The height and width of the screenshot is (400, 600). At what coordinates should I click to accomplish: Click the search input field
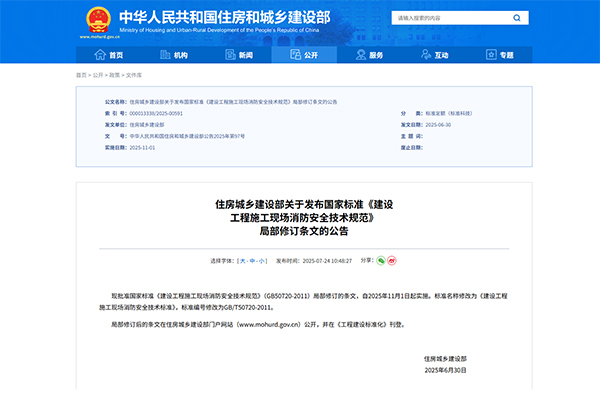tap(448, 18)
